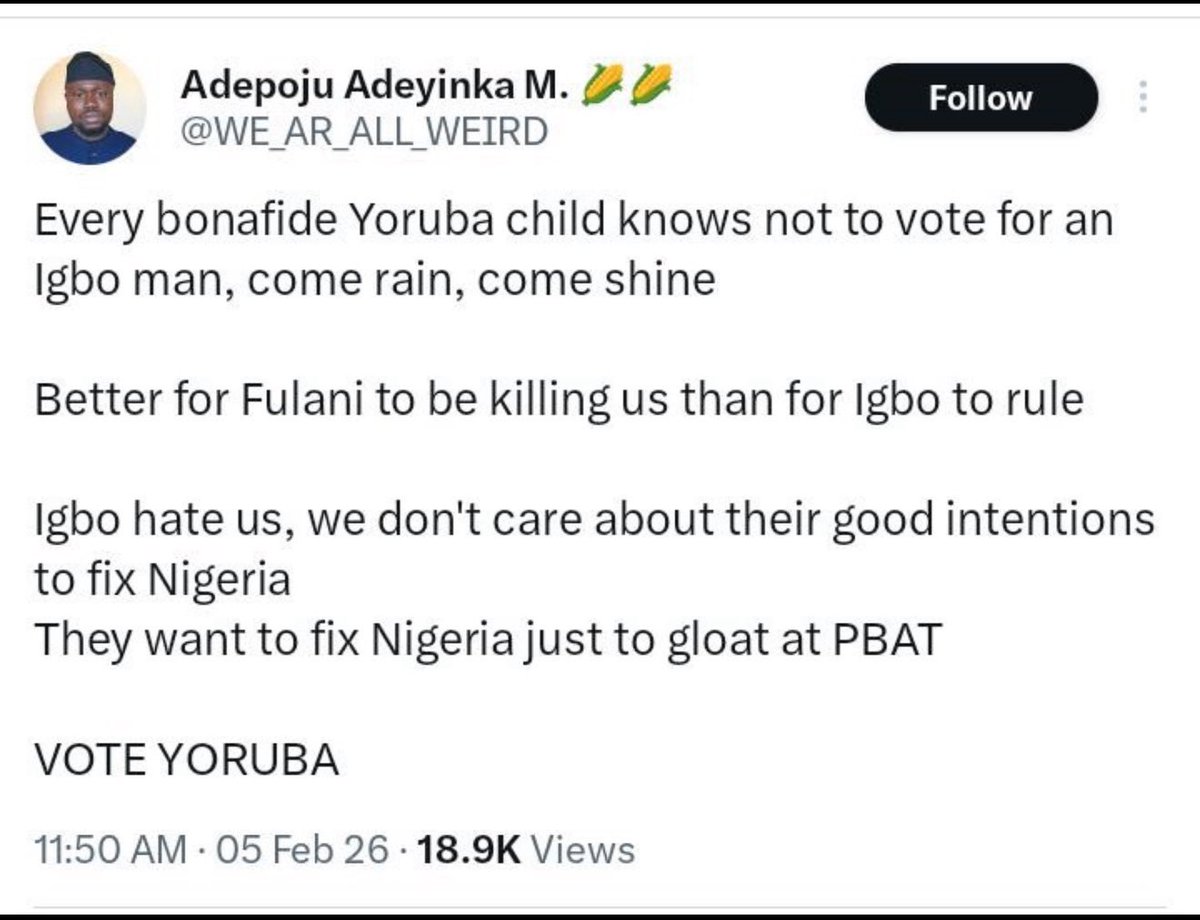Click the VOTE YORUBA line of the post
The width and height of the screenshot is (1200, 920).
pos(187,761)
